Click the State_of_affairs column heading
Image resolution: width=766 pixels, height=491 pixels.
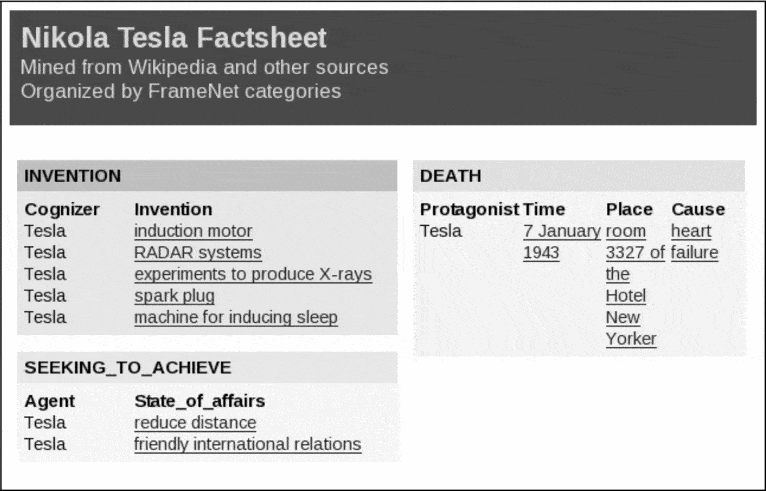tap(199, 401)
